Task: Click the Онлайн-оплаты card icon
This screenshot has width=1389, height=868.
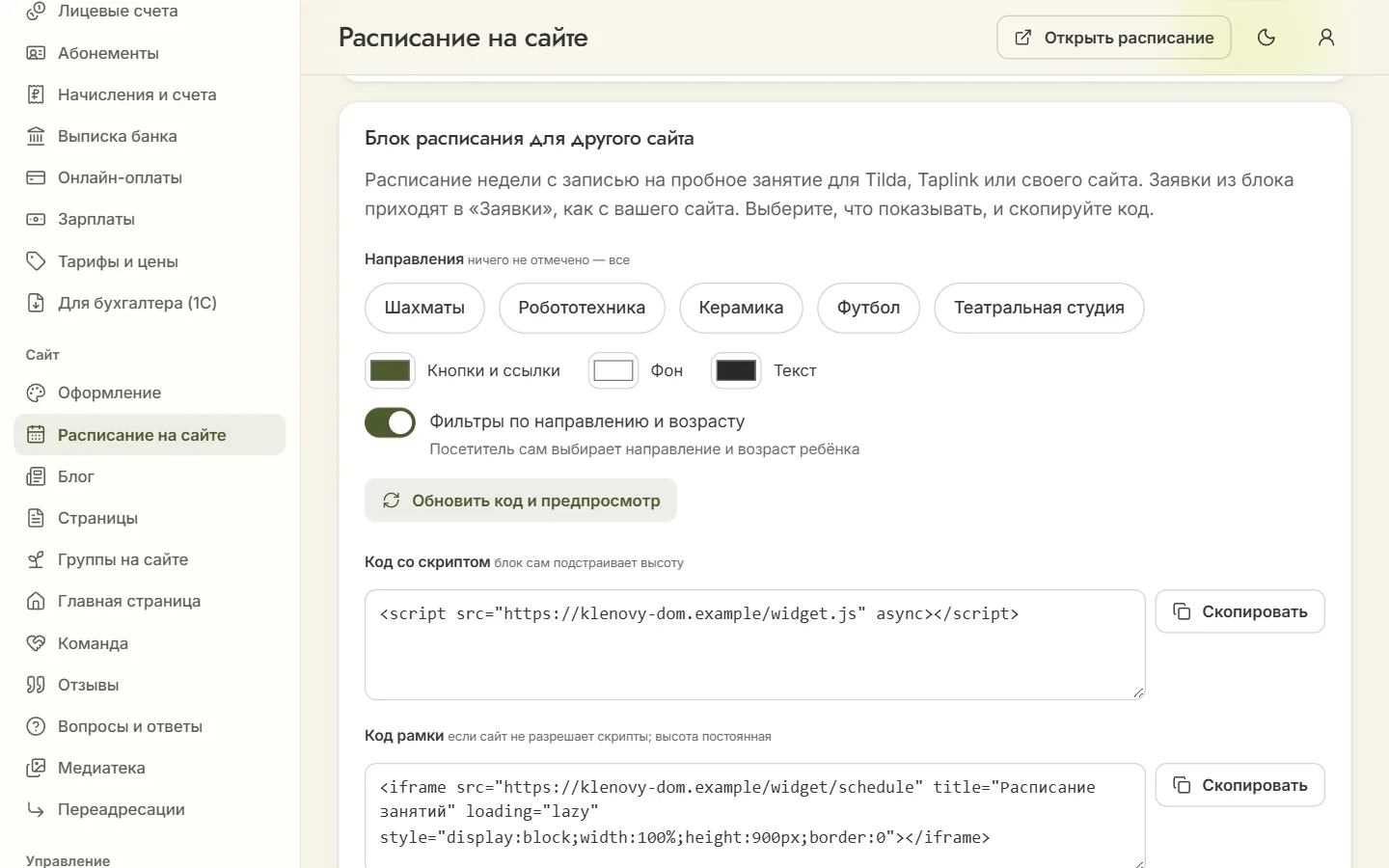Action: click(x=36, y=177)
